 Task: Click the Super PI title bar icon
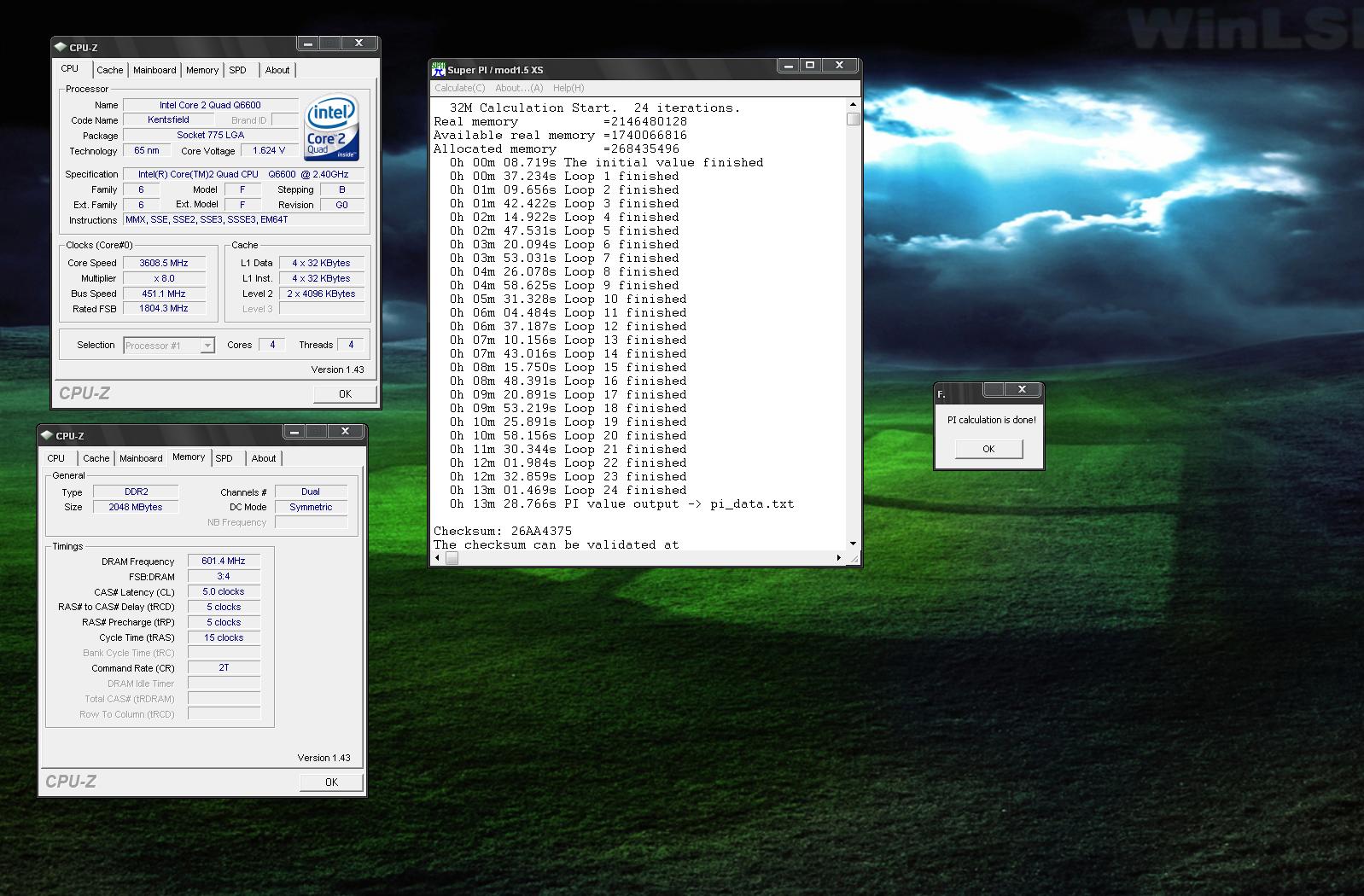tap(439, 69)
